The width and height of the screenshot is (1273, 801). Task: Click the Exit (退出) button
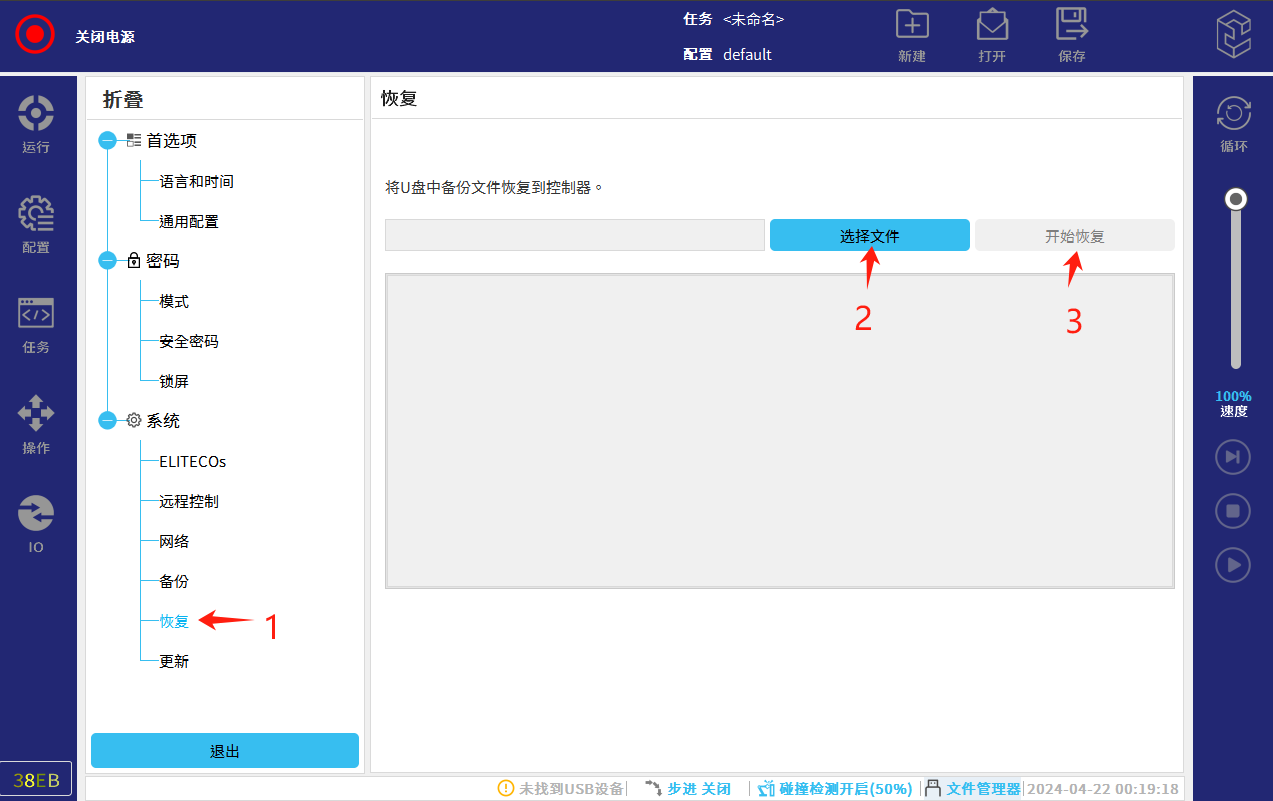pyautogui.click(x=224, y=751)
